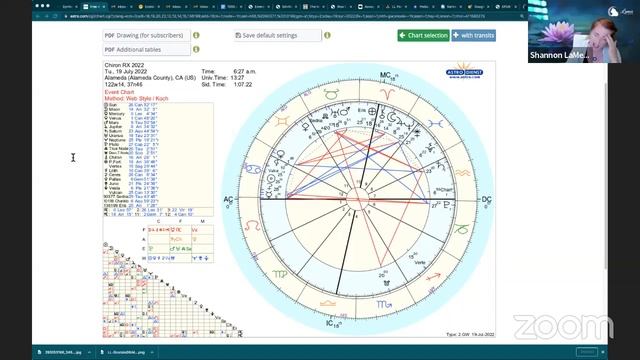Click the Sid. Time 1:07:22 value
This screenshot has width=640, height=360.
[242, 84]
